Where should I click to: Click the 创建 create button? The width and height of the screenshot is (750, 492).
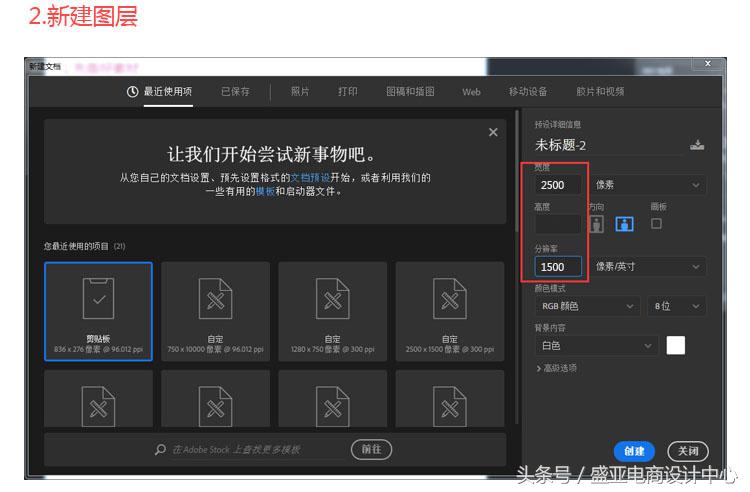[x=634, y=451]
